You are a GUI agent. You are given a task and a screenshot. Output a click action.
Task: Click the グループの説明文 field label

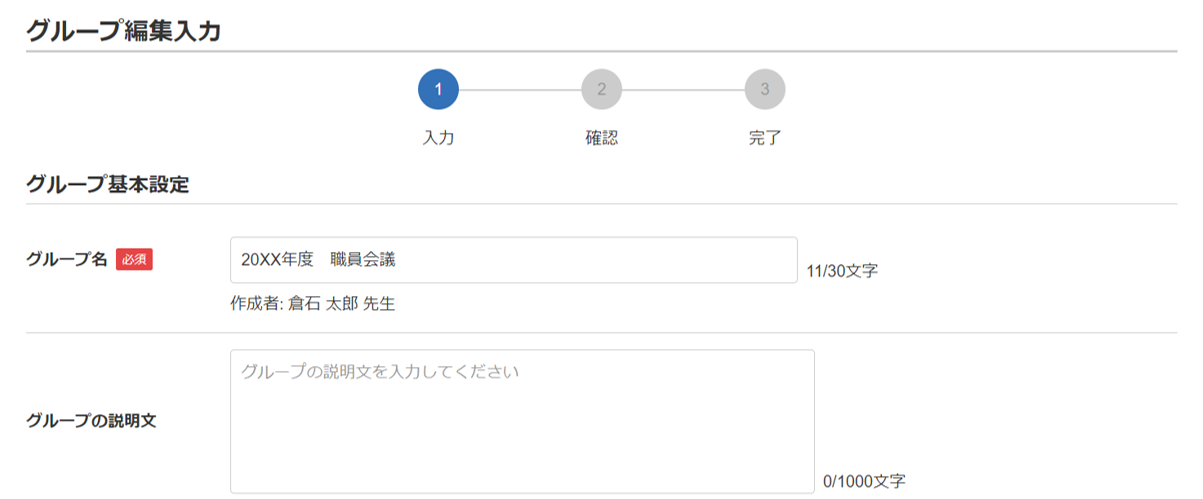point(91,420)
